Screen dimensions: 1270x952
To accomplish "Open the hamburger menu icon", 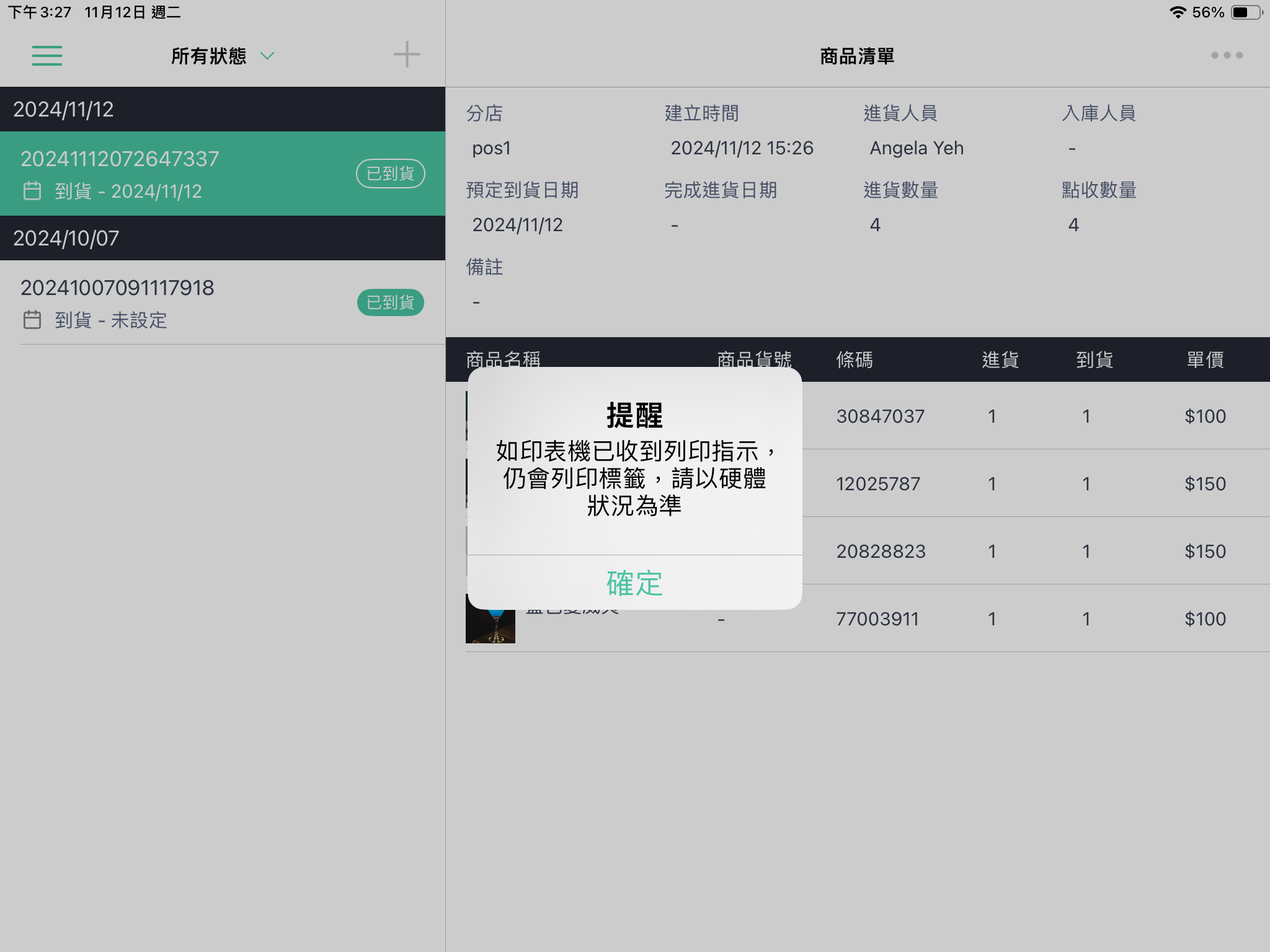I will coord(47,56).
